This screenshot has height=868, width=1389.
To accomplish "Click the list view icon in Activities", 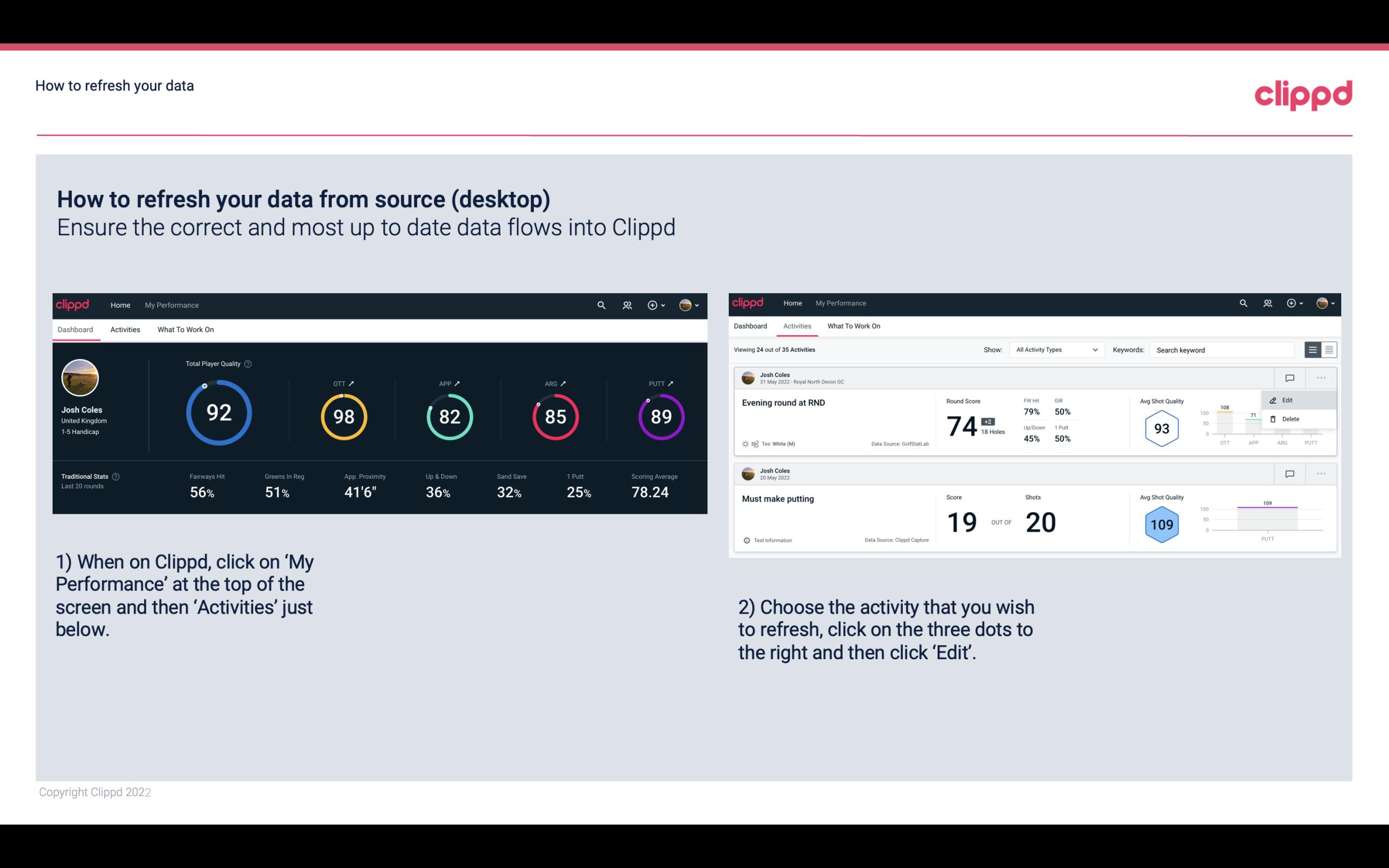I will click(x=1313, y=350).
